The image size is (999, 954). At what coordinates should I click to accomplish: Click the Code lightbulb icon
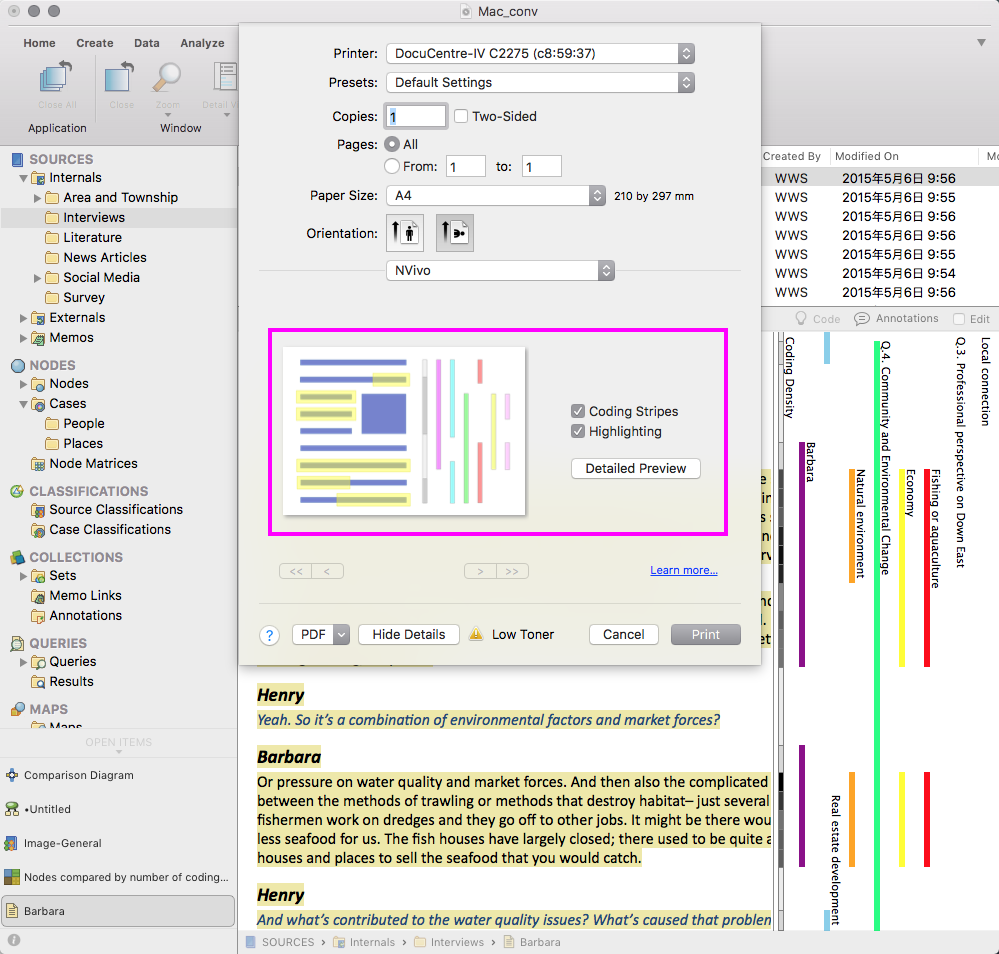(801, 319)
